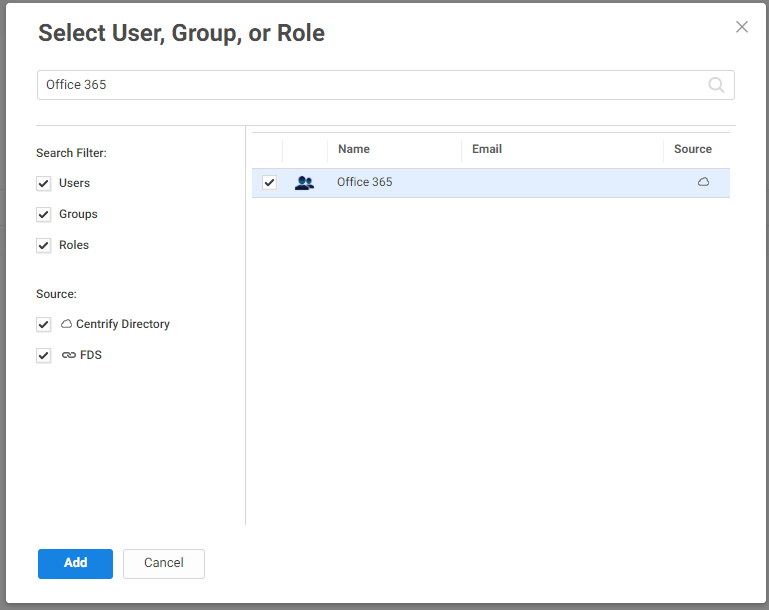Click the FDS chain link icon
Image resolution: width=769 pixels, height=610 pixels.
(69, 355)
